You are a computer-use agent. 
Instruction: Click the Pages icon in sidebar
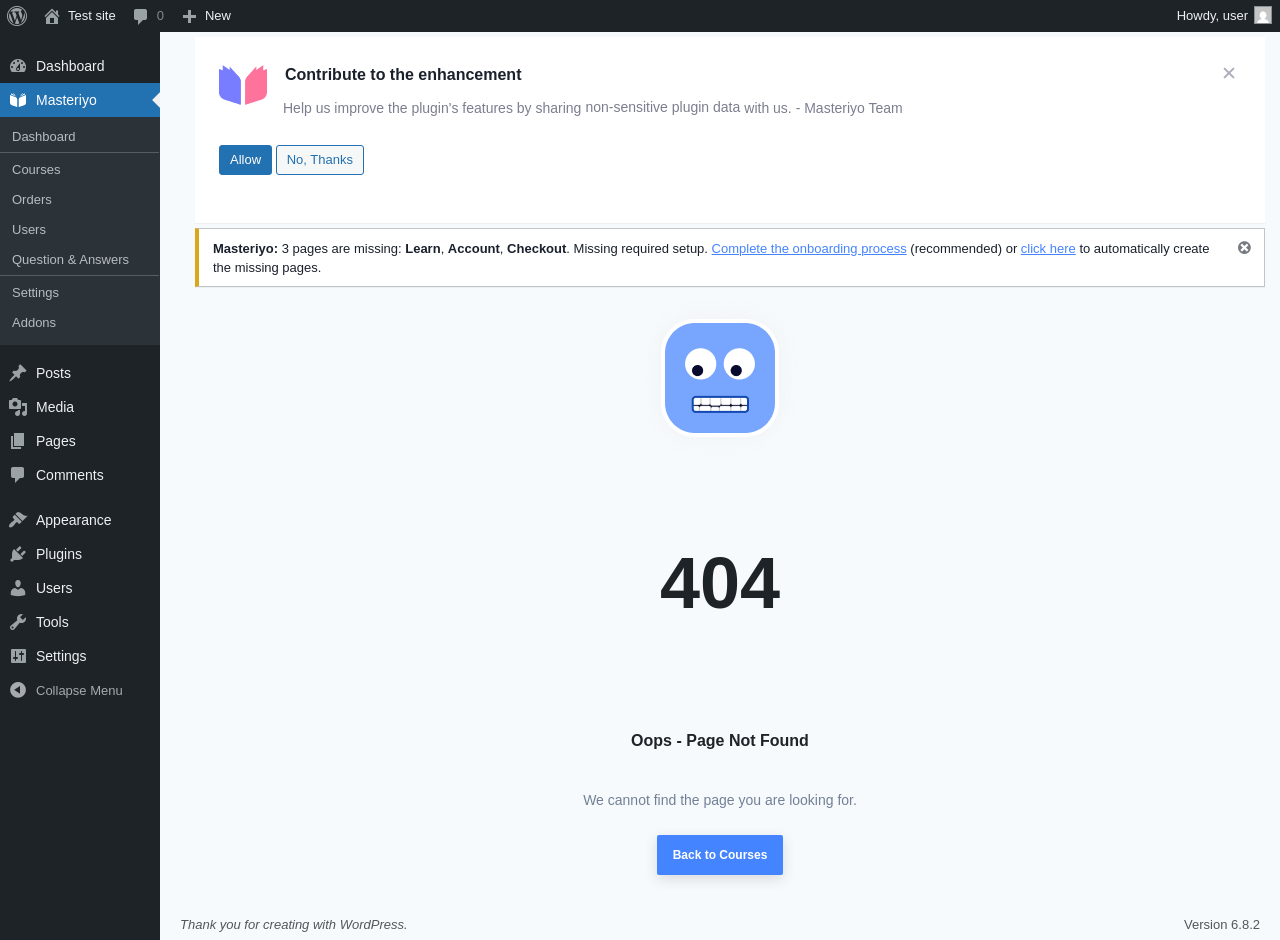(18, 441)
